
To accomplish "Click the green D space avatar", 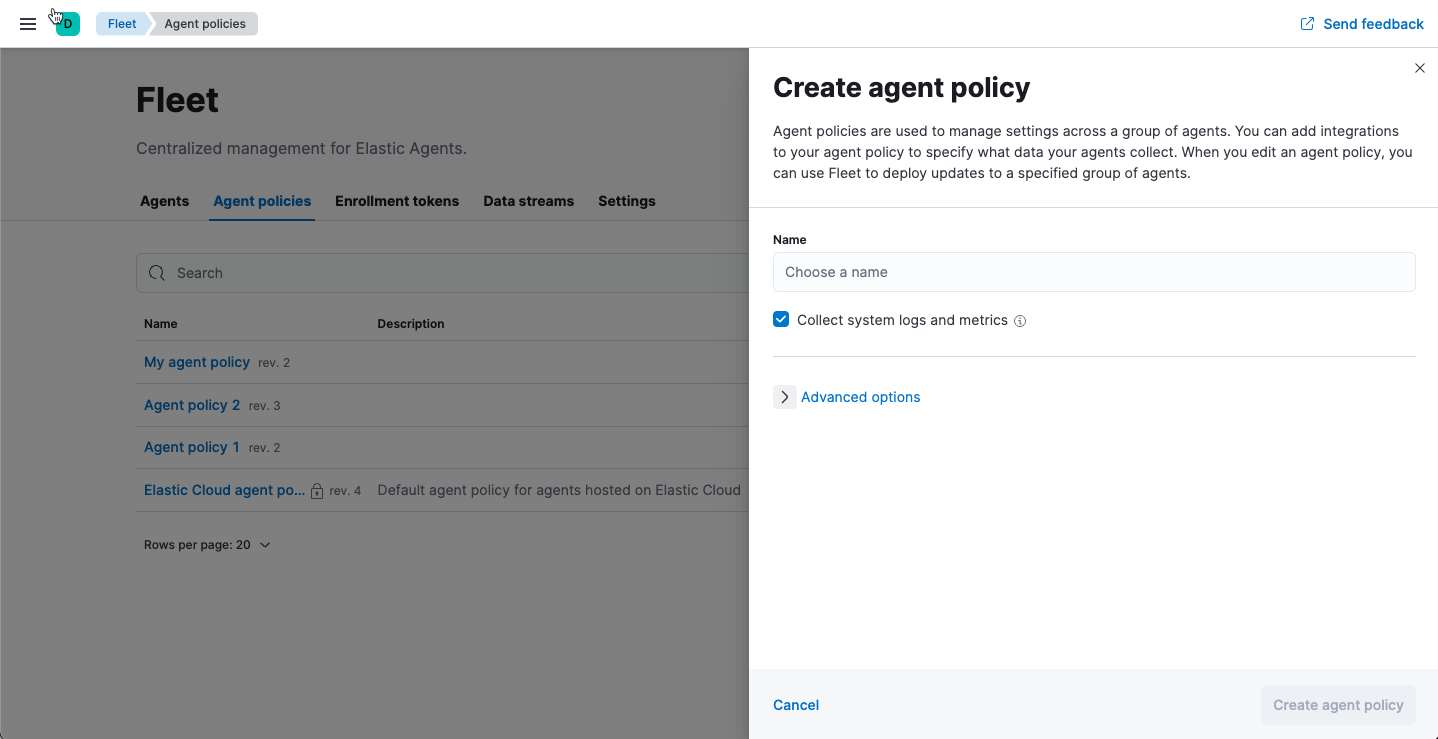I will [68, 24].
